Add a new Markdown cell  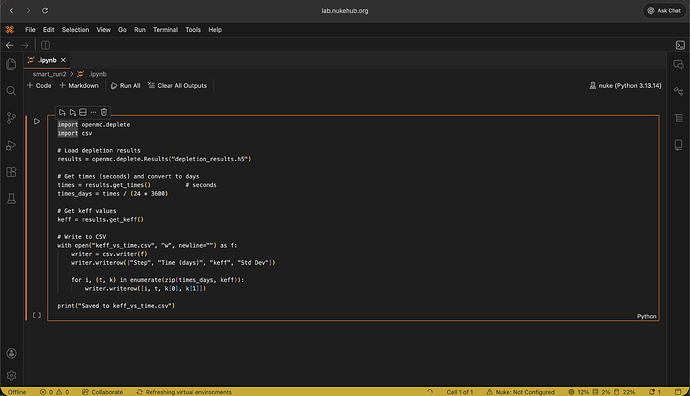click(x=79, y=85)
